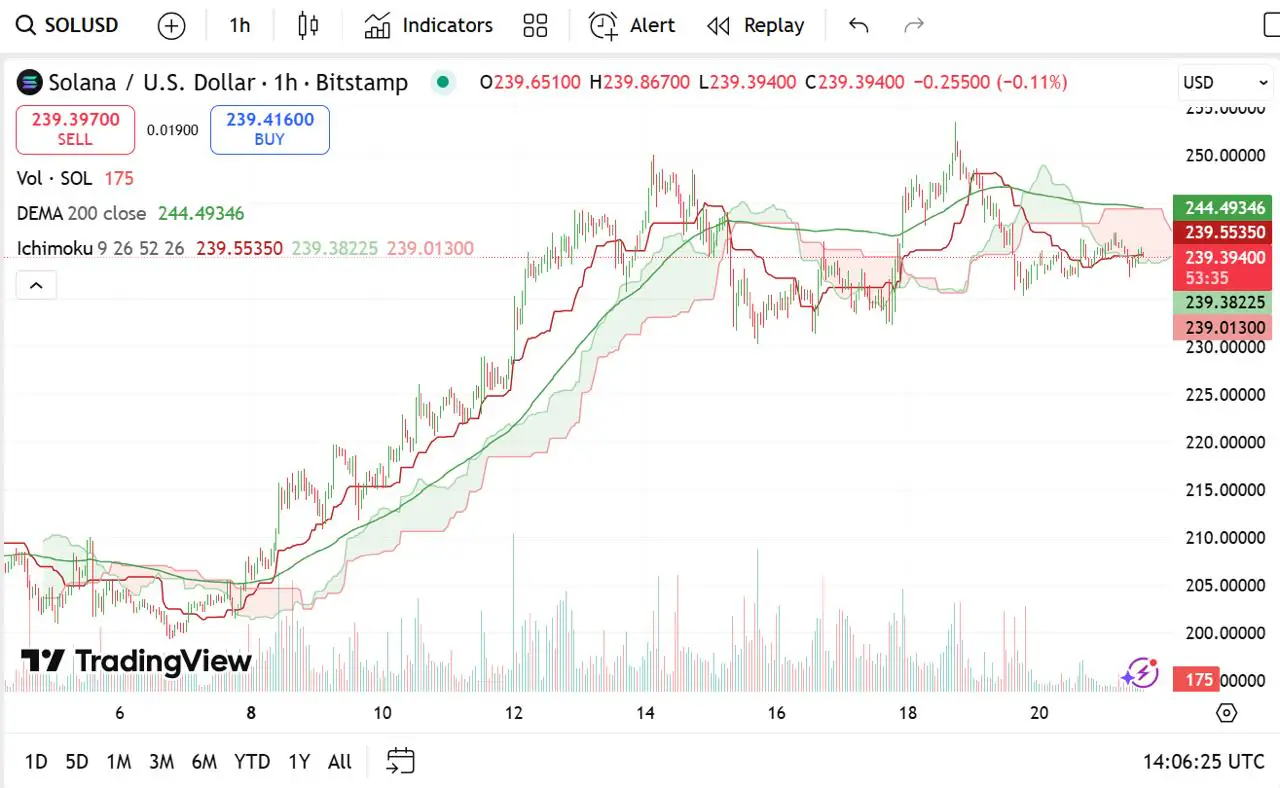1280x788 pixels.
Task: Select the DEMA 200 close indicator legend
Action: click(x=81, y=213)
